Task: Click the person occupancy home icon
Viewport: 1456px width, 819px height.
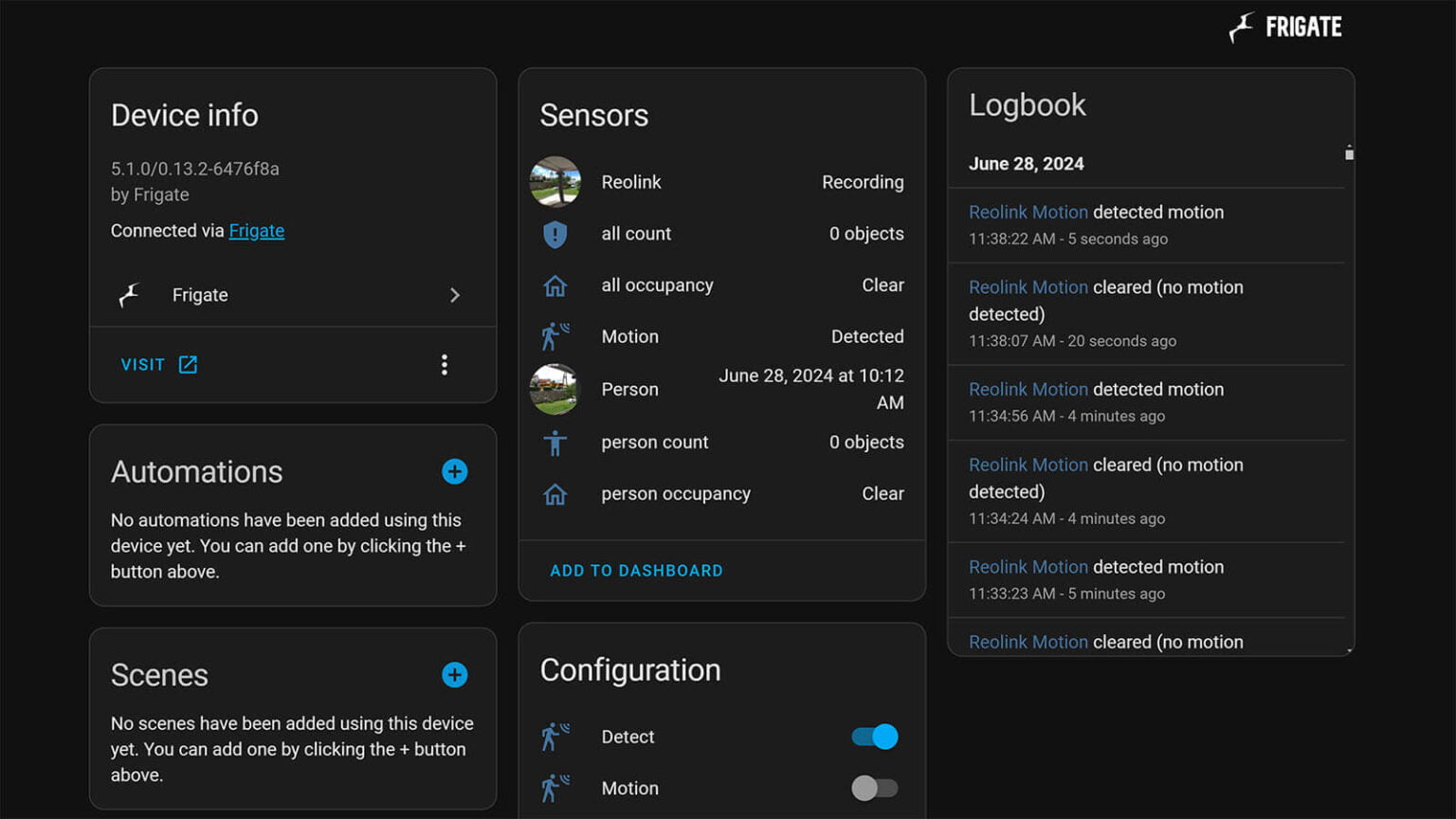Action: click(x=555, y=494)
